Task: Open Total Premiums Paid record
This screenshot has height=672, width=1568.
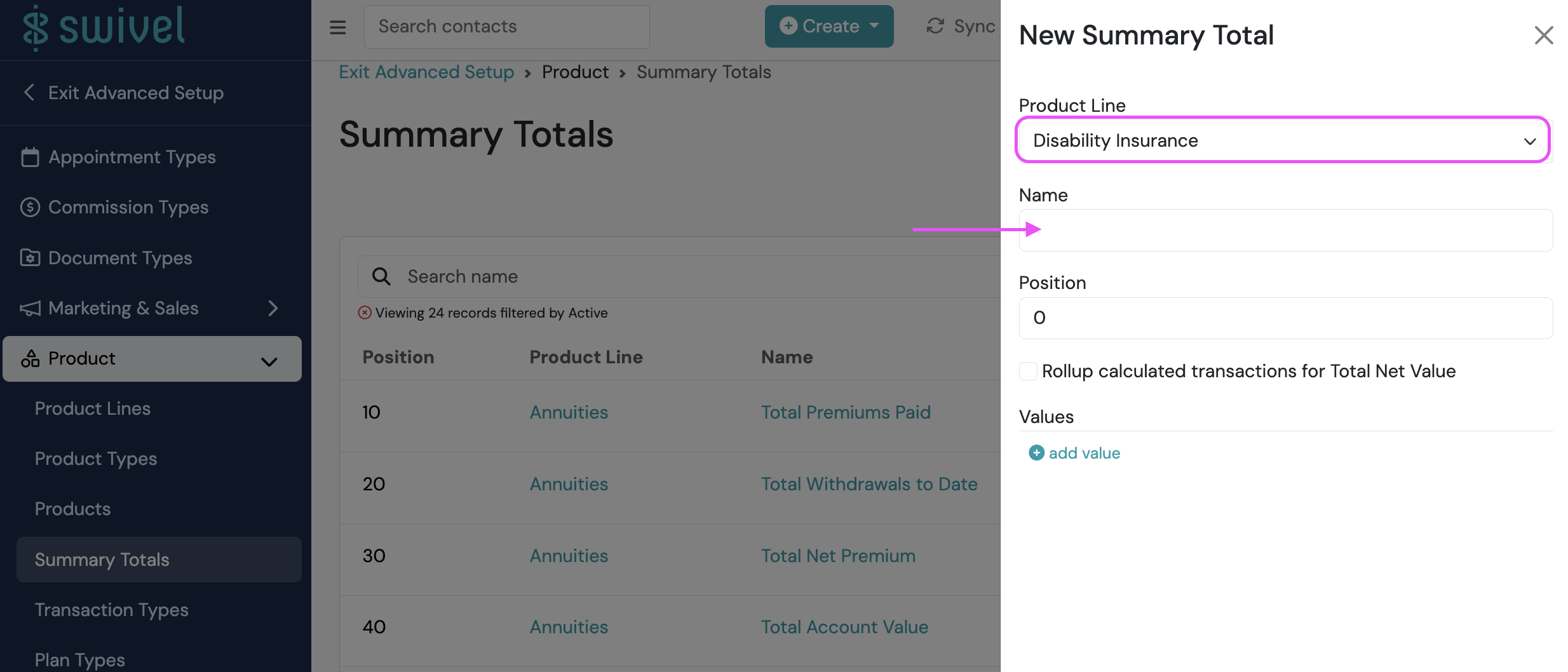Action: pos(846,412)
